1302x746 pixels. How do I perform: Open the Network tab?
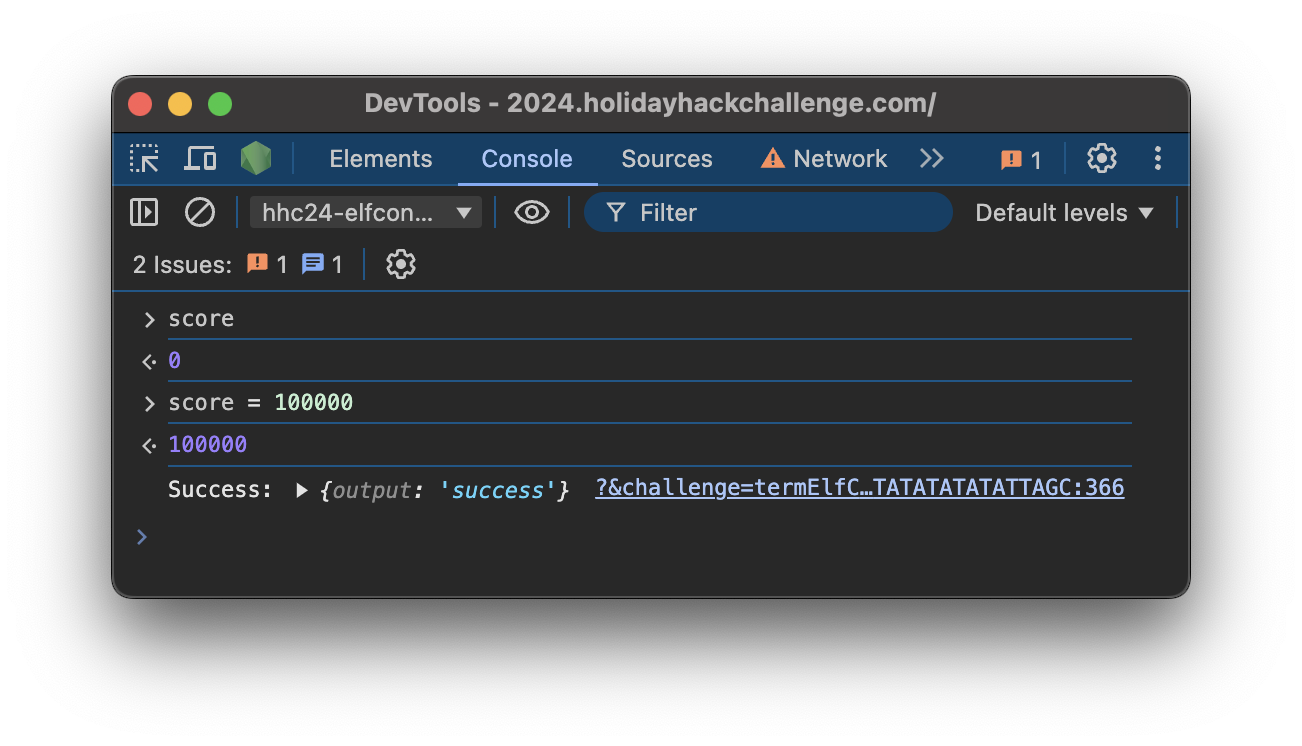[x=824, y=159]
